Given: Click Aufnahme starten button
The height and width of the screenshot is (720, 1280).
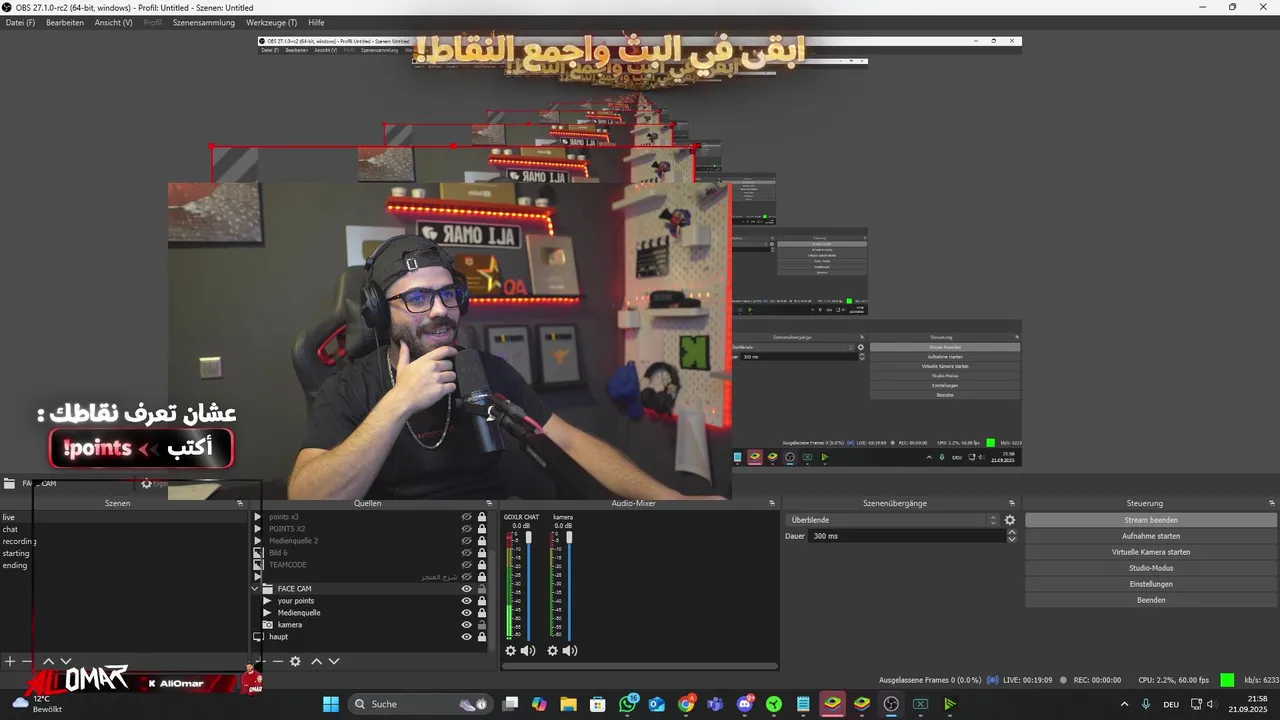Looking at the screenshot, I should tap(1151, 536).
